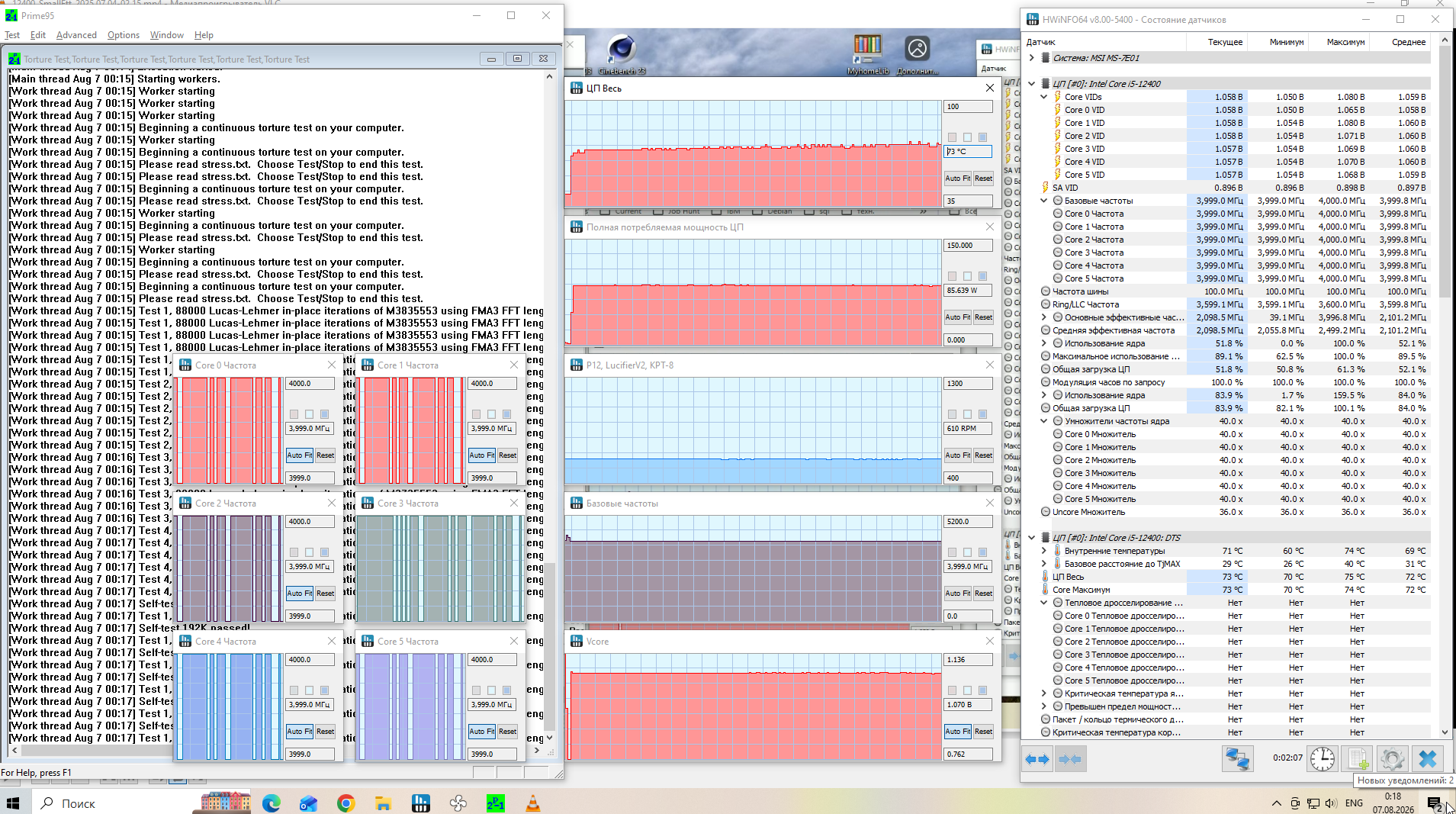Expand Внутренние температуры row

point(1044,551)
